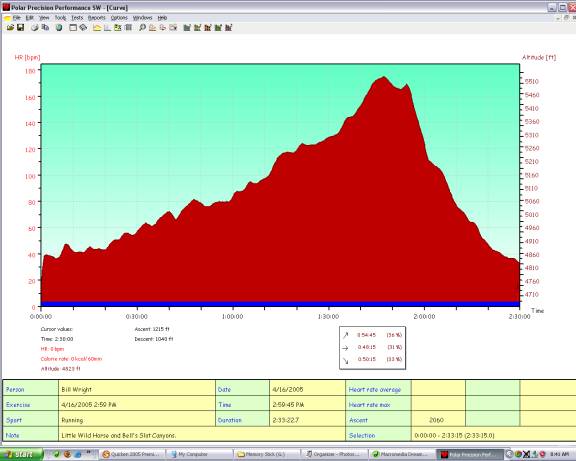576x461 pixels.
Task: Open the Windows menu
Action: 142,18
